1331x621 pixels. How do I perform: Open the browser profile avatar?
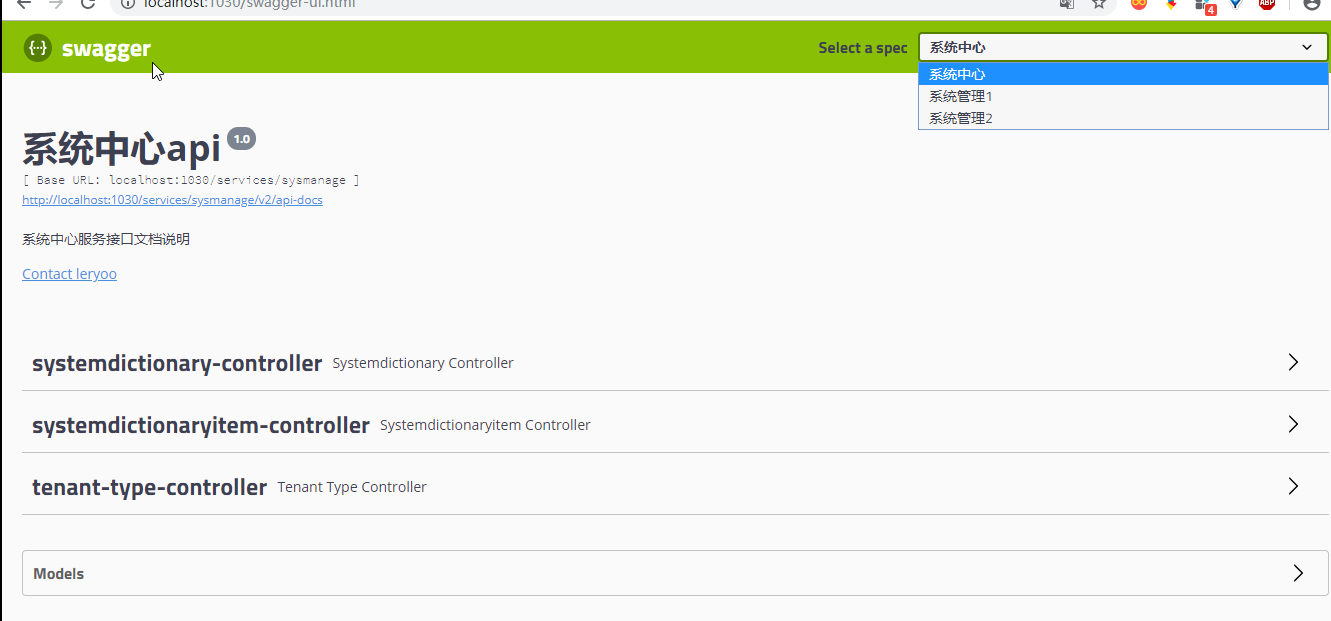(1312, 4)
